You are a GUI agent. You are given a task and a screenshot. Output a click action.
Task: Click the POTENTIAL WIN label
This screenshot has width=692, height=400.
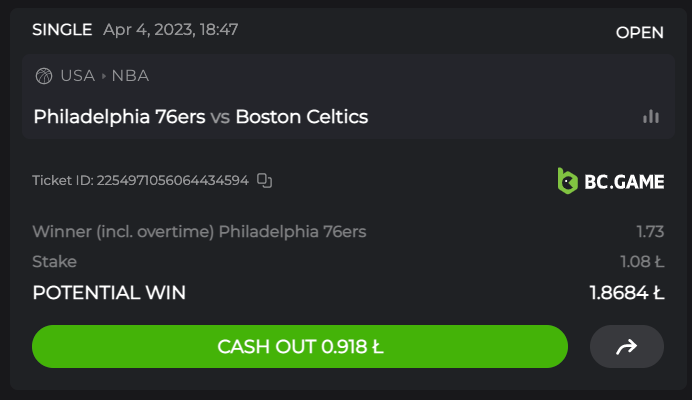pyautogui.click(x=109, y=293)
